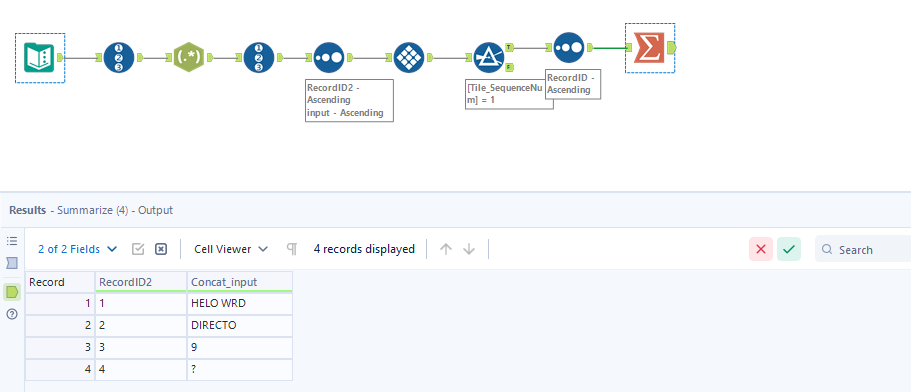Screen dimensions: 911x392
Task: Open messages list view in Results sidebar
Action: pyautogui.click(x=12, y=241)
